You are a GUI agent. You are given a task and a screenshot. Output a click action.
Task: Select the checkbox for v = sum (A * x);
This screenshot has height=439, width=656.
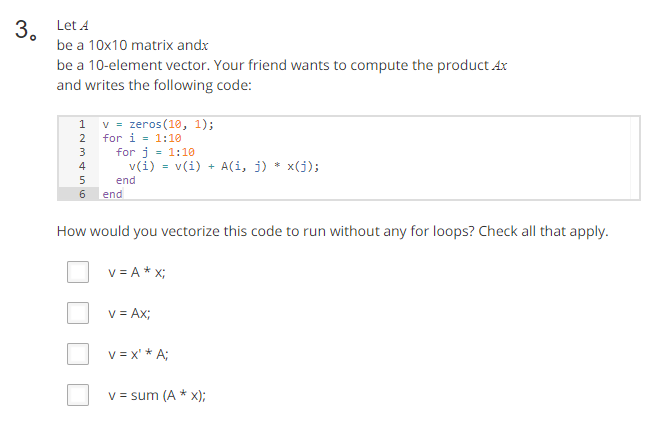click(x=78, y=395)
